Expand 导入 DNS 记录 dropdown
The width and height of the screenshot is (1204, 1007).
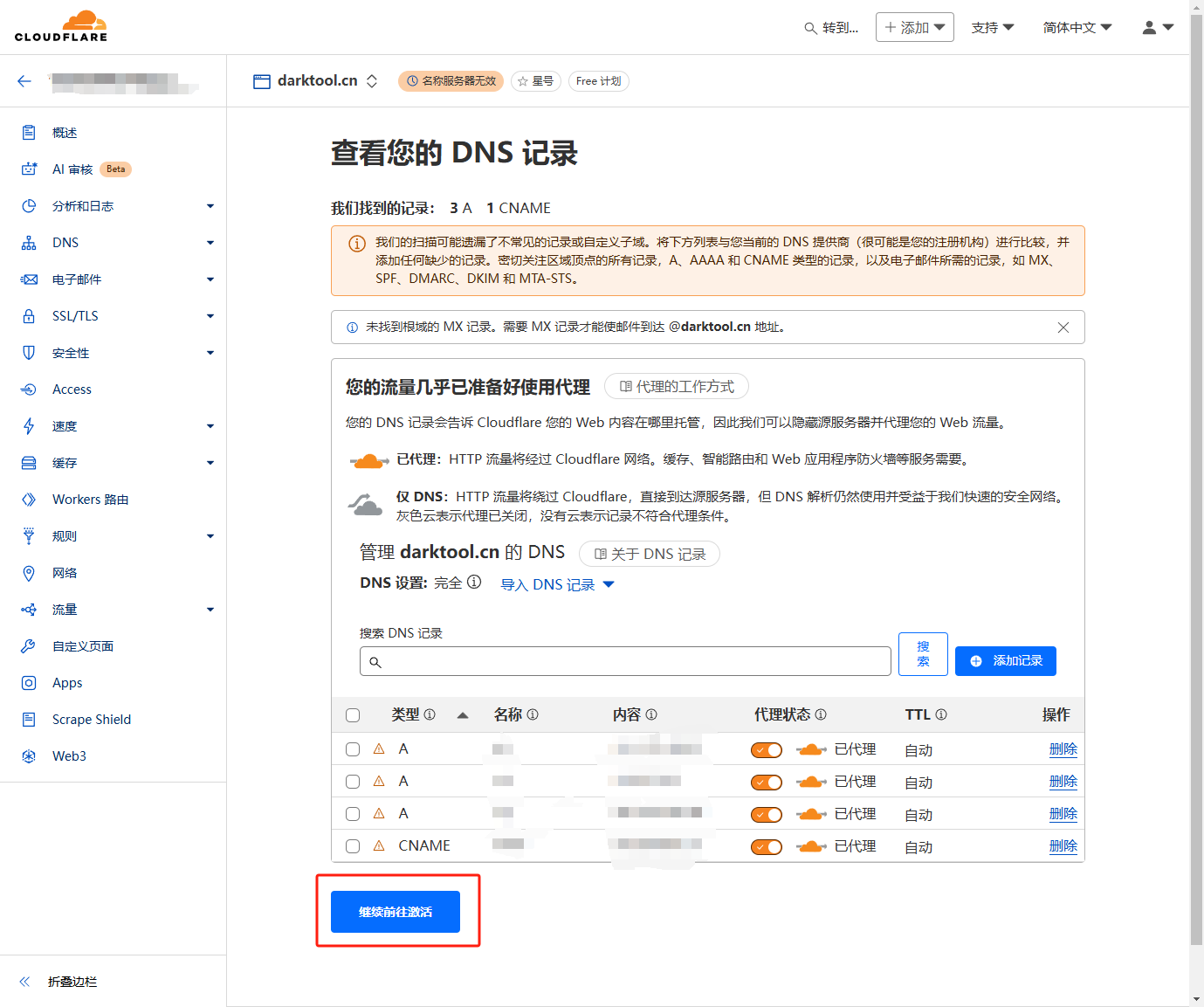(x=558, y=584)
